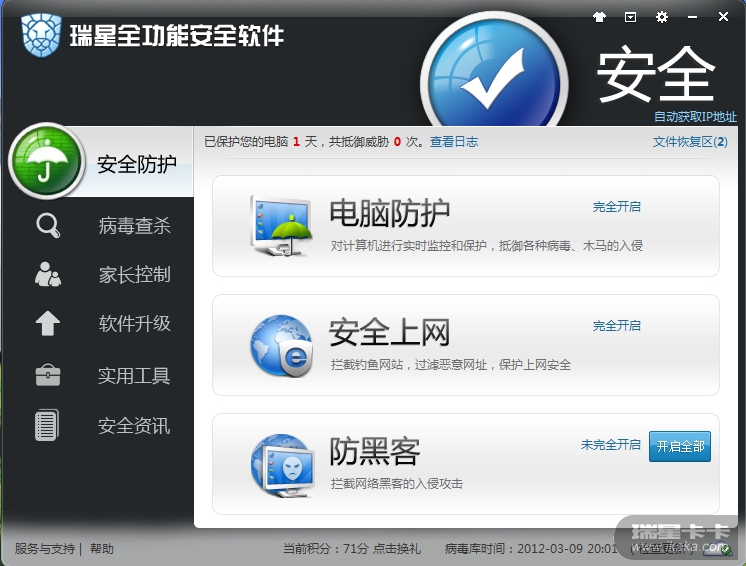Screen dimensions: 746x566
Task: Click the magnifier icon for 病毒查杀
Action: pyautogui.click(x=48, y=225)
